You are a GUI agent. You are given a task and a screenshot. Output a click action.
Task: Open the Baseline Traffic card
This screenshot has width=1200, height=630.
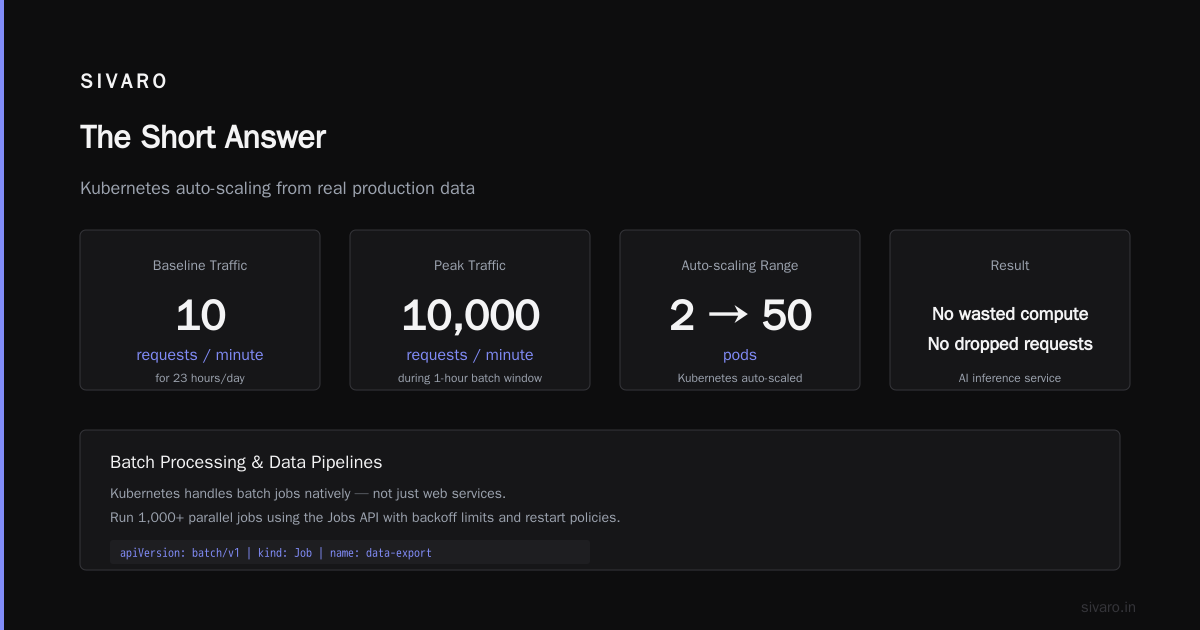point(200,310)
